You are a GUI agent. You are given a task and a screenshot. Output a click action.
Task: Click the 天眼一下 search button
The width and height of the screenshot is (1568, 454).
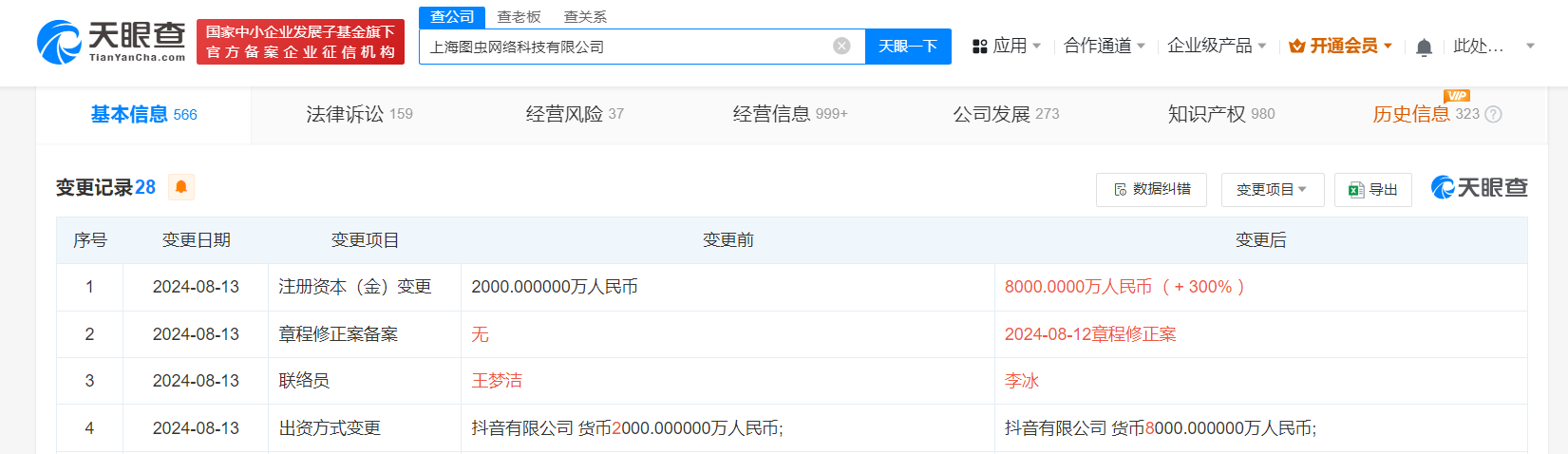(x=908, y=46)
